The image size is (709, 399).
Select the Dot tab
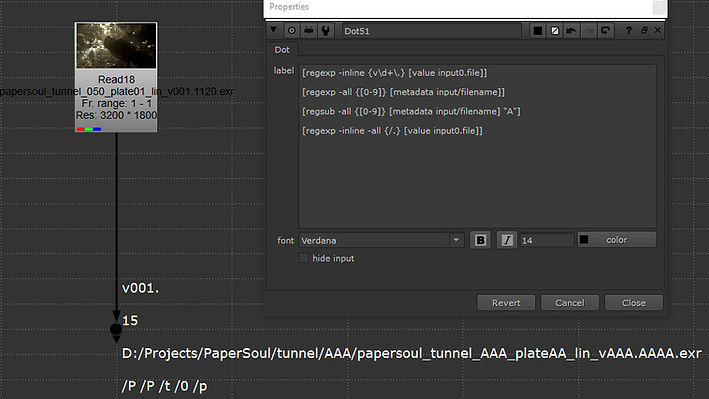(282, 50)
